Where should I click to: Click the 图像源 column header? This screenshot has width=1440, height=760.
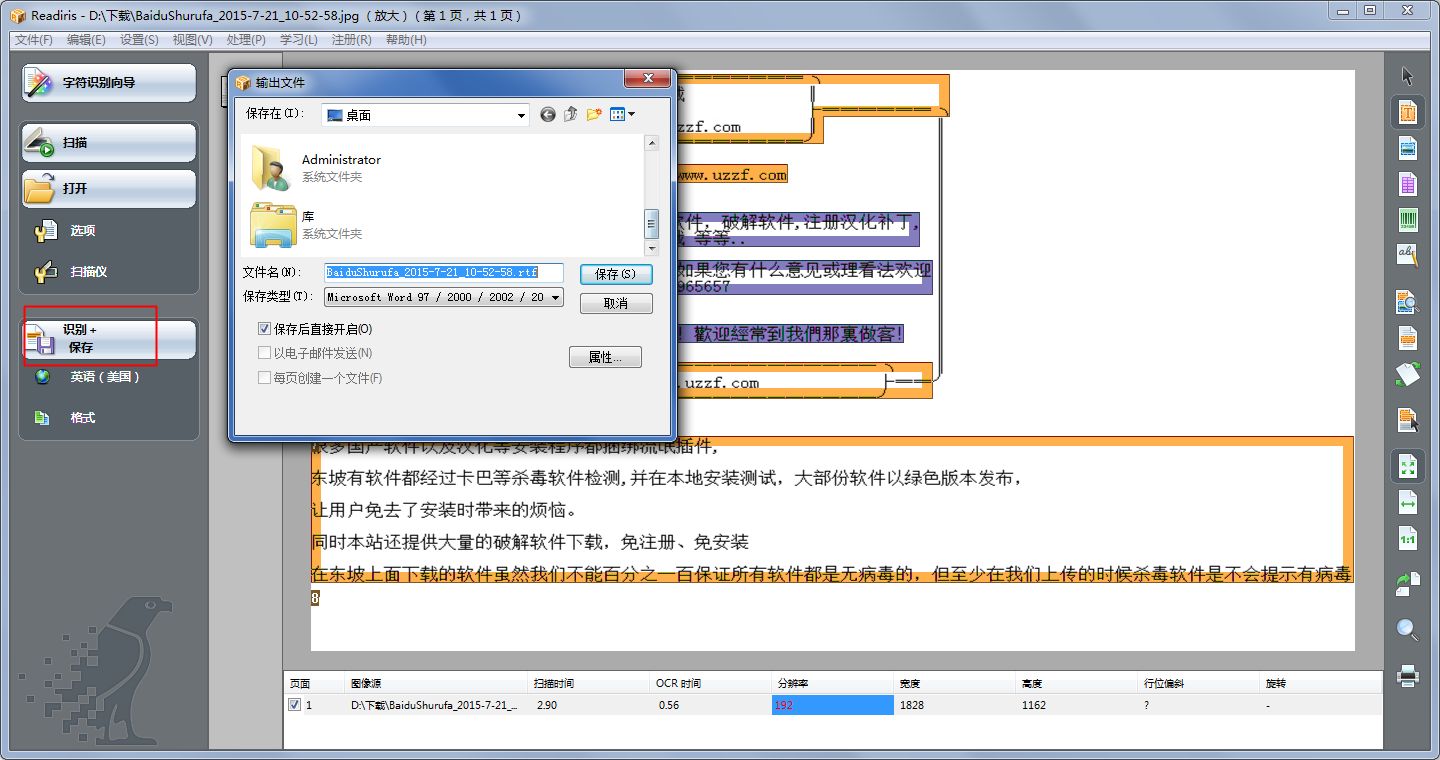(436, 684)
